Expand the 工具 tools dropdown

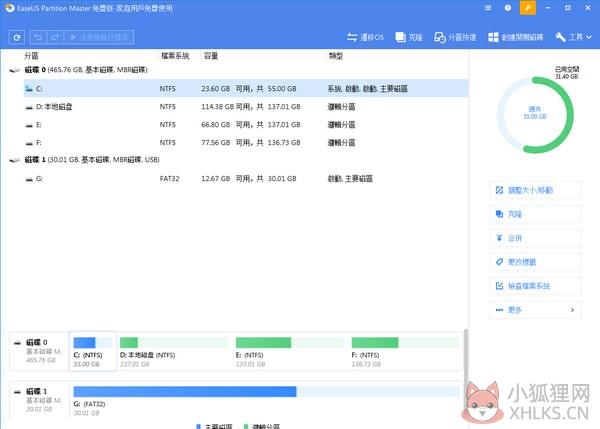pyautogui.click(x=574, y=37)
